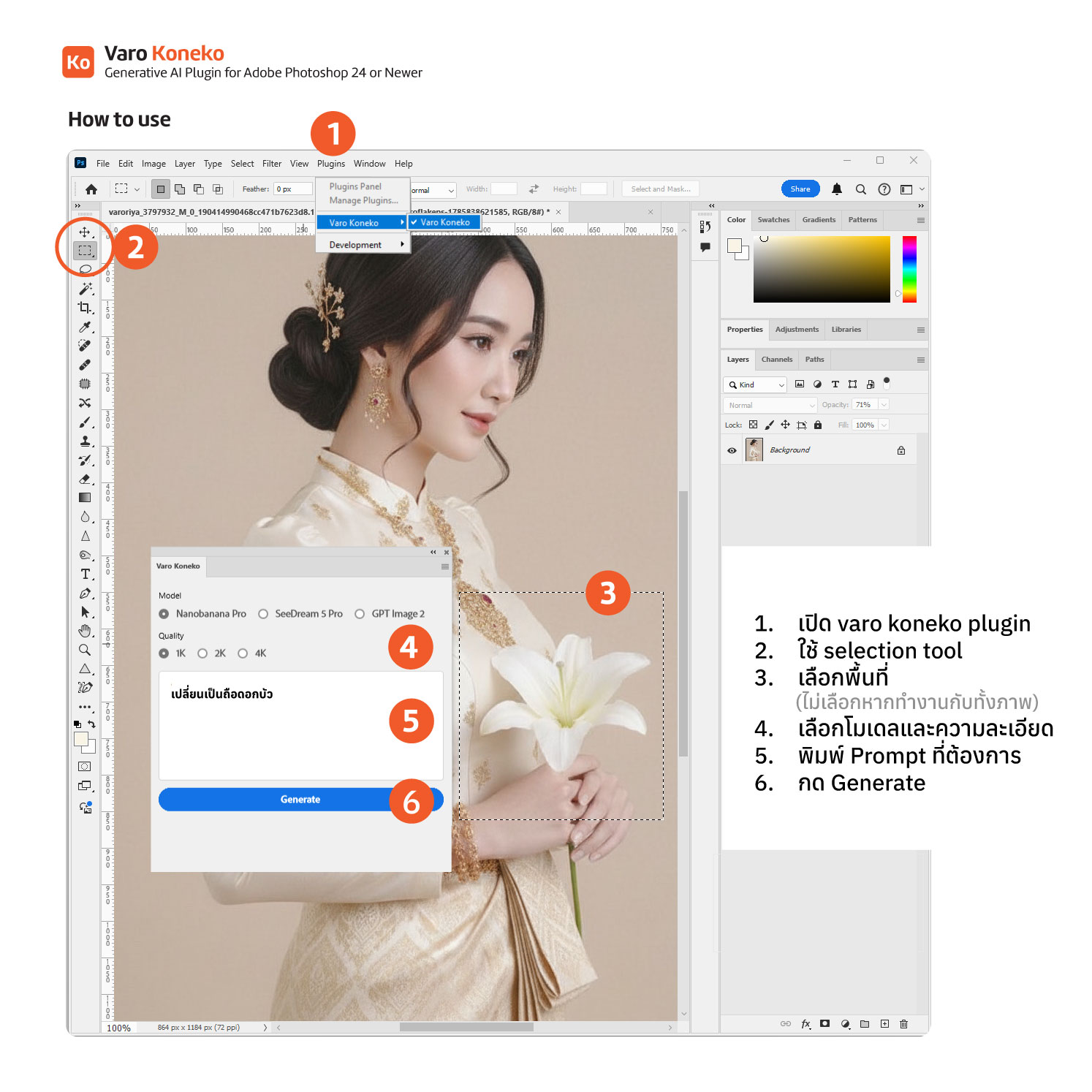Open the Plugins menu

[x=331, y=164]
